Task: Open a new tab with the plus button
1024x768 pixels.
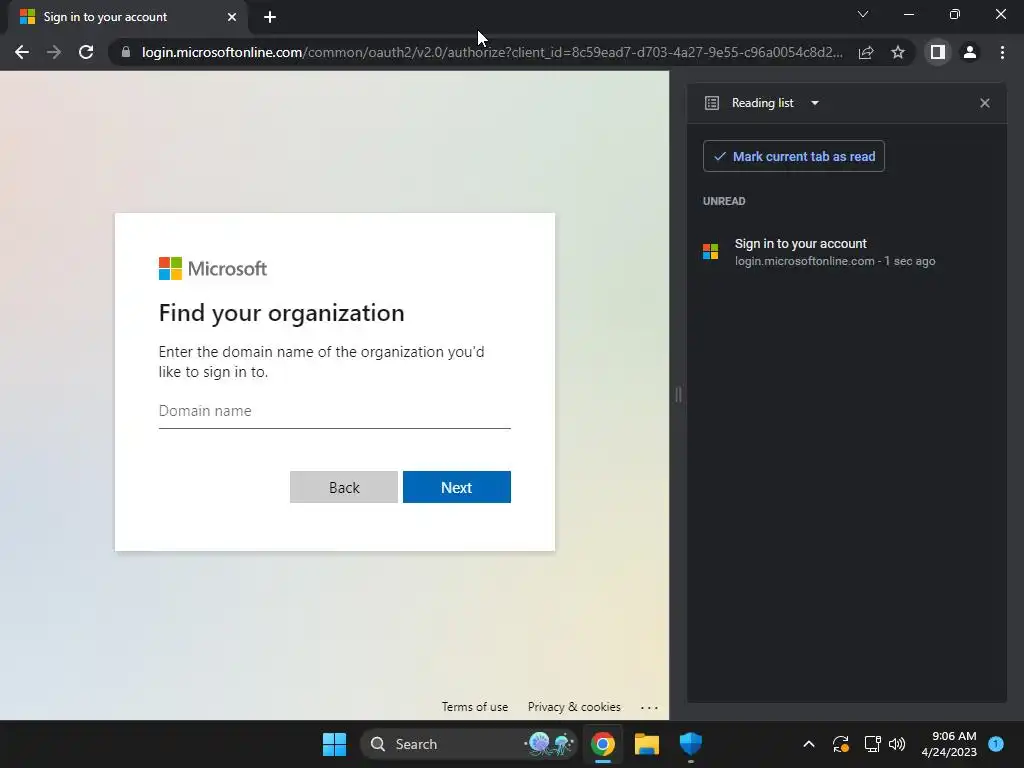Action: (x=270, y=17)
